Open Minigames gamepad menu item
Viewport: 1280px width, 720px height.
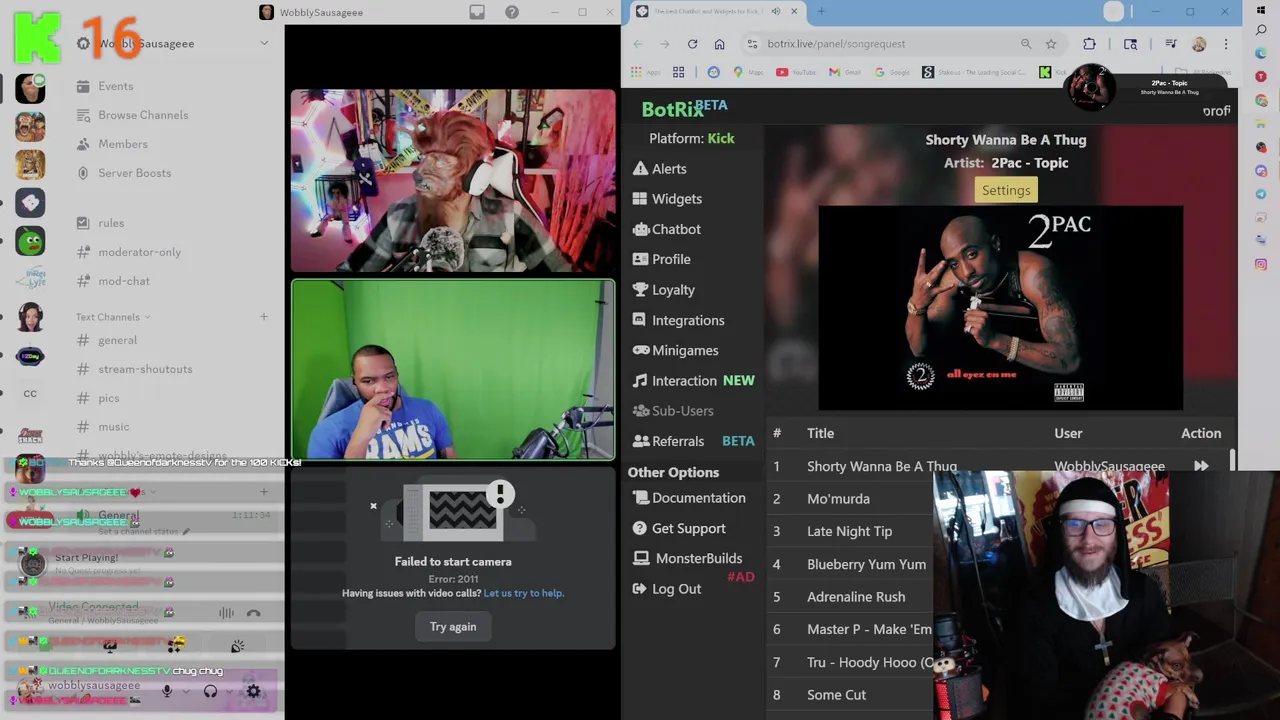(675, 350)
